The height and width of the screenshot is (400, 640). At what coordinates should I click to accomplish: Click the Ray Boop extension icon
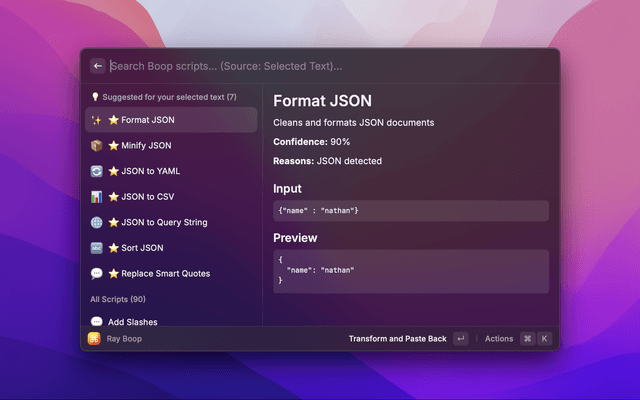[x=94, y=339]
